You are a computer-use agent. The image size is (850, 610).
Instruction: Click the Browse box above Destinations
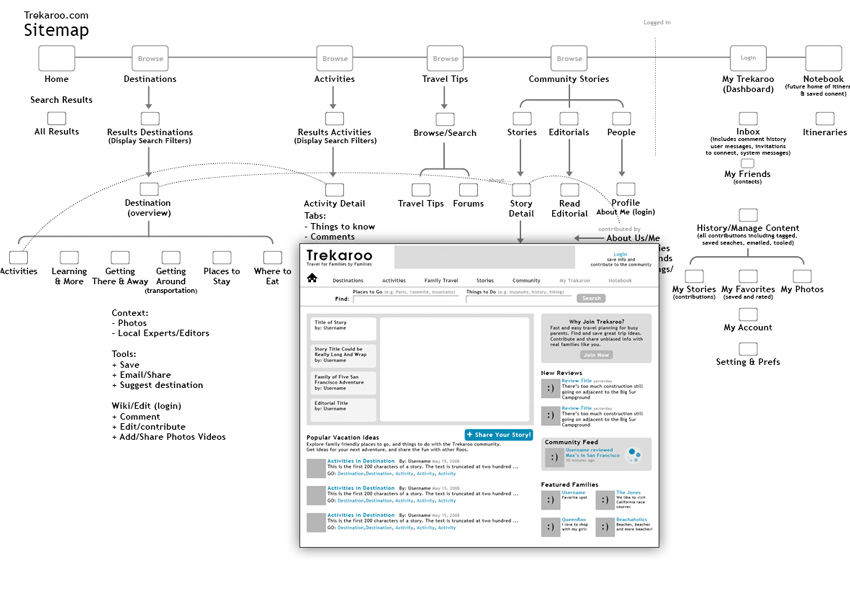click(x=150, y=58)
